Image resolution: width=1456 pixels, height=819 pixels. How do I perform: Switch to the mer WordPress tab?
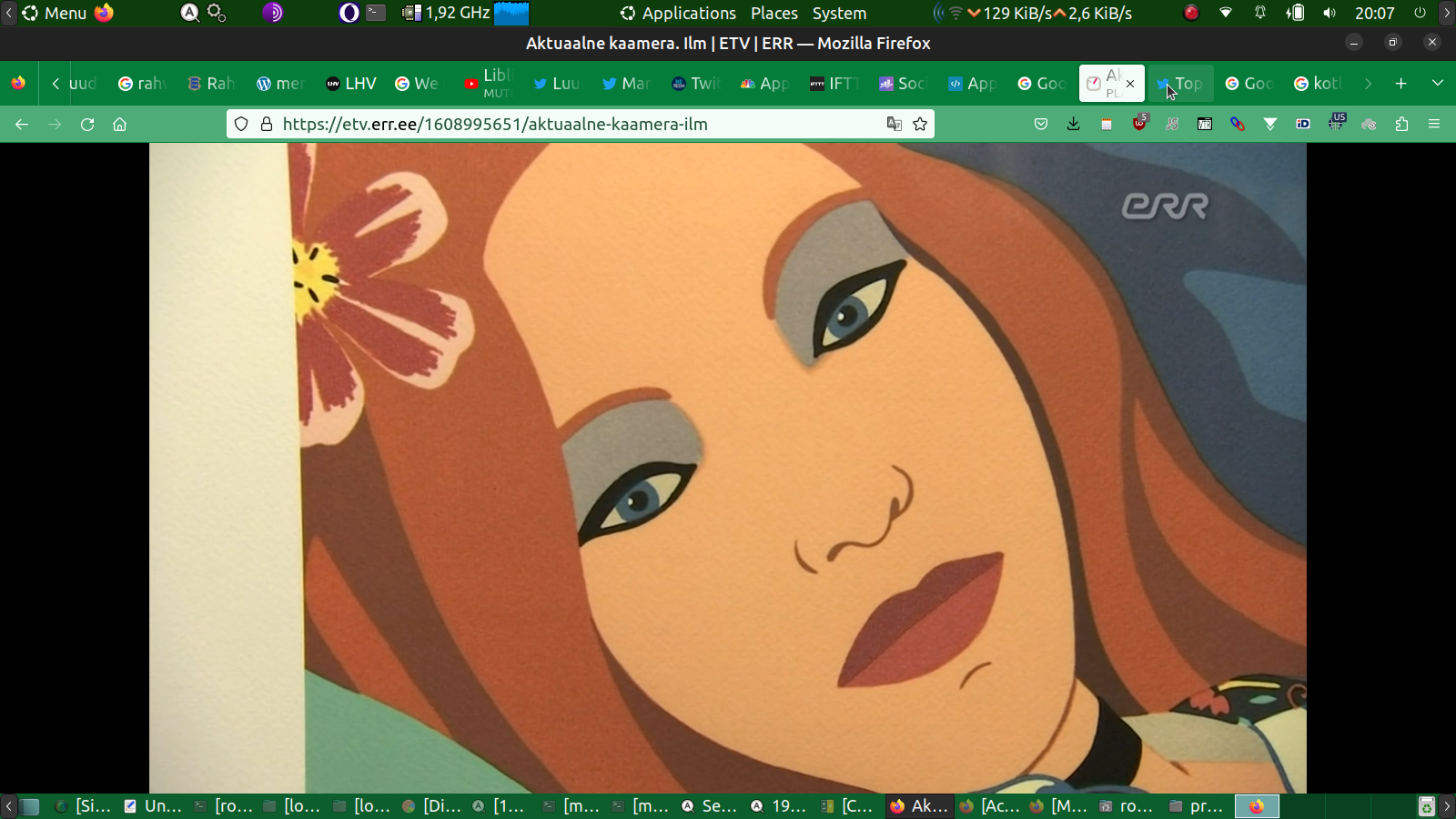280,84
